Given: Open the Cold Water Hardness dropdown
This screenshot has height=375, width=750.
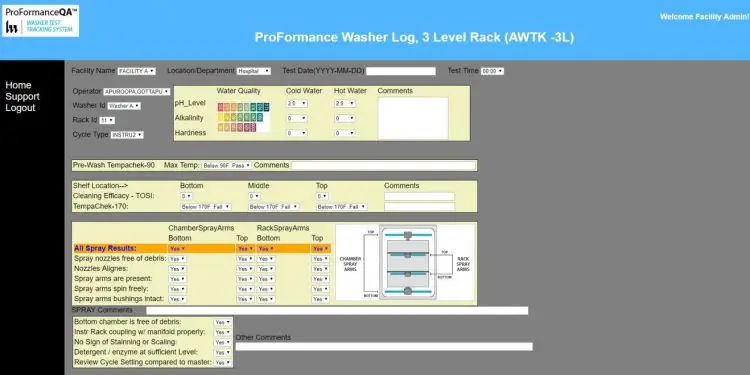Looking at the screenshot, I should point(297,133).
